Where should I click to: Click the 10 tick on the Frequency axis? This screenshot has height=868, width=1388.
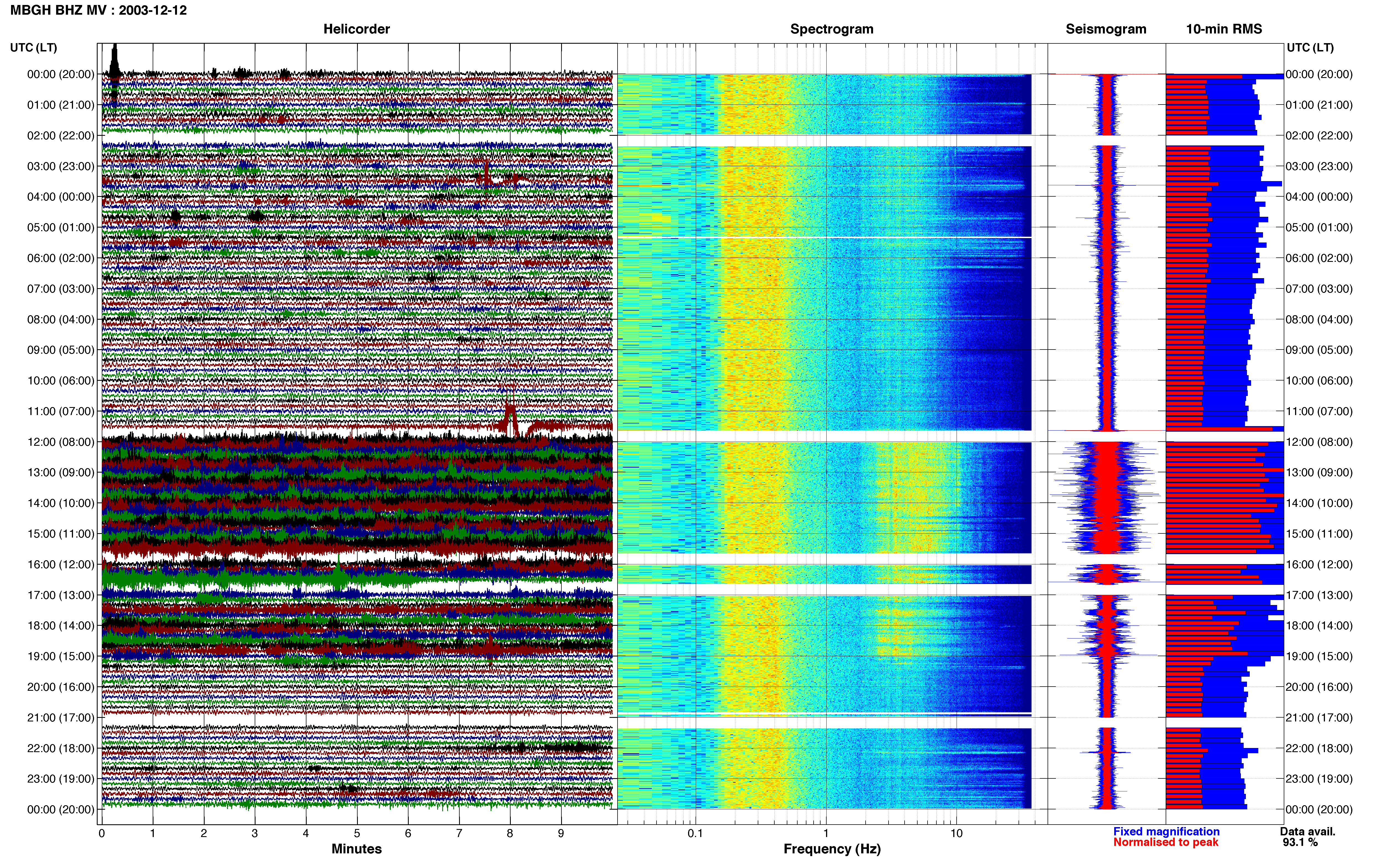point(956,833)
